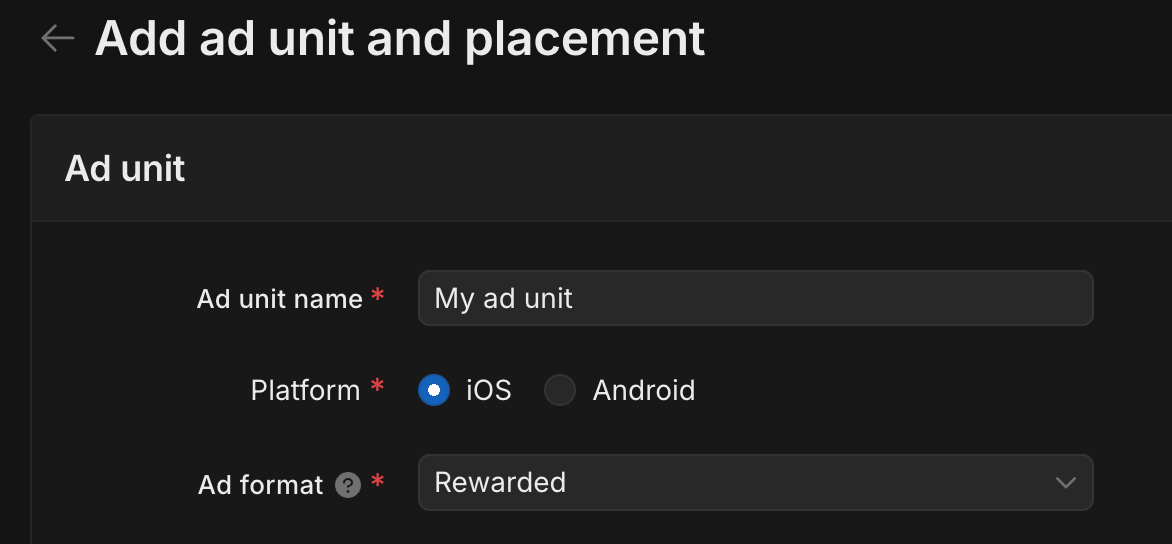The width and height of the screenshot is (1172, 544).
Task: Select the iOS platform radio button
Action: click(433, 390)
